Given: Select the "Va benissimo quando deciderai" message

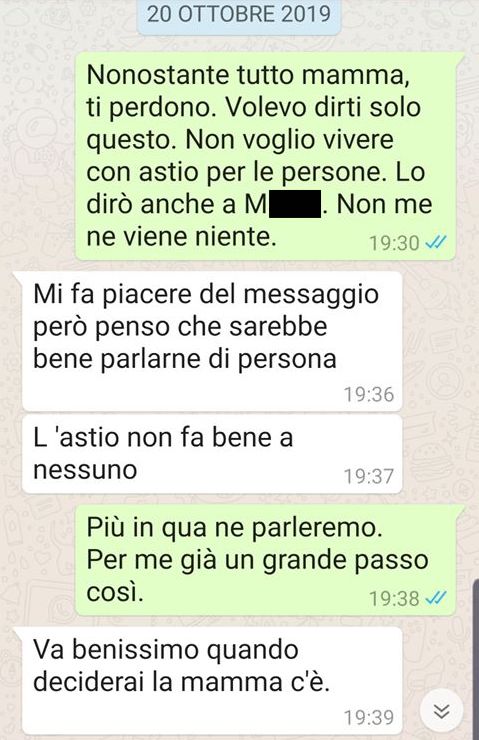Looking at the screenshot, I should click(x=212, y=681).
